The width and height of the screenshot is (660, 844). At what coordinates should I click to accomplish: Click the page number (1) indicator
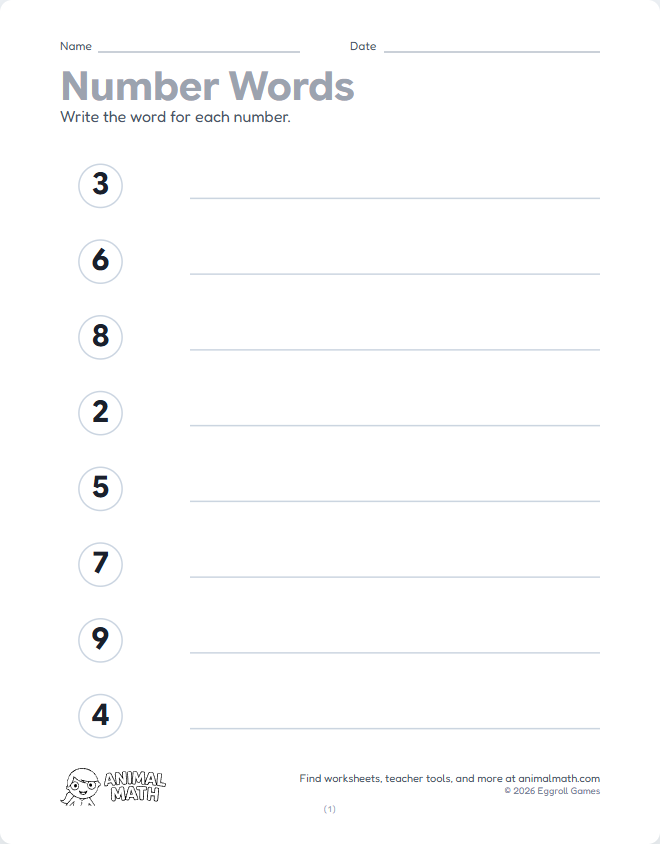330,809
